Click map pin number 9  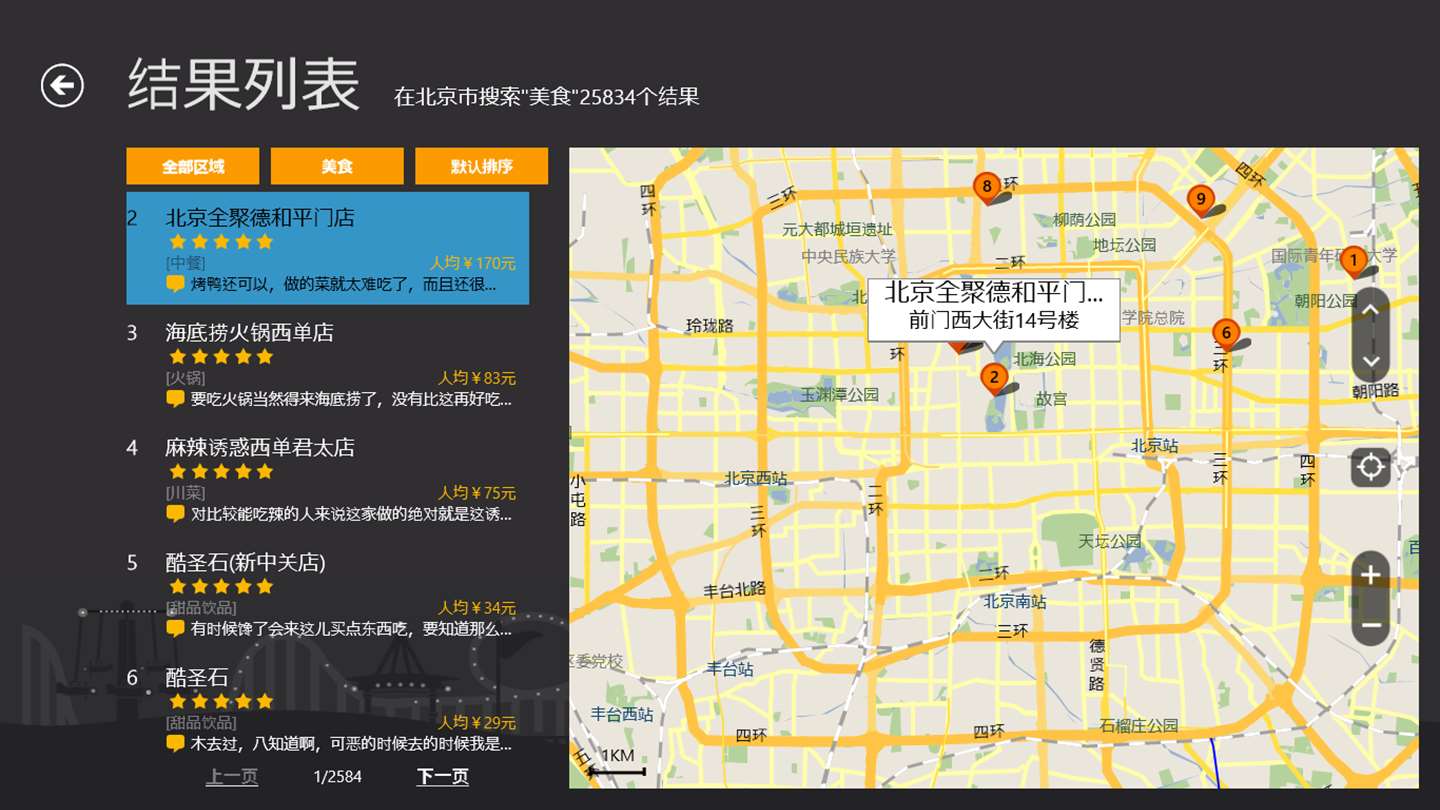(x=1201, y=200)
